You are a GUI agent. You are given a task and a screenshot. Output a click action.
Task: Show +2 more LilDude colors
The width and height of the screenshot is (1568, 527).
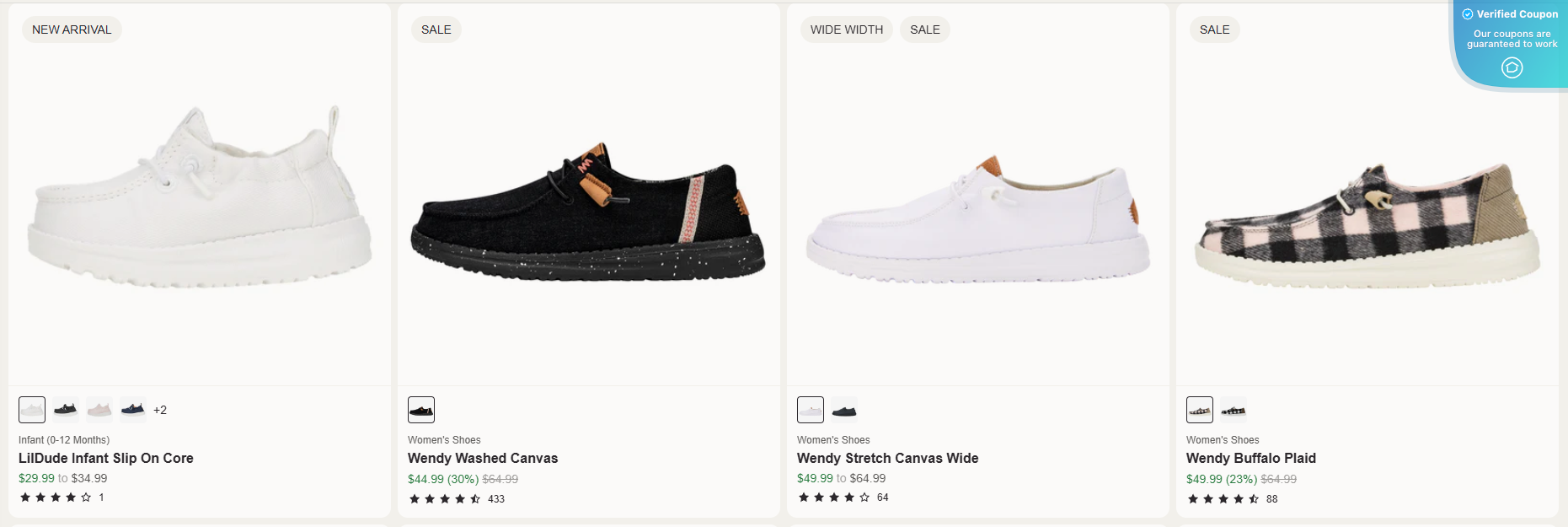(x=160, y=411)
